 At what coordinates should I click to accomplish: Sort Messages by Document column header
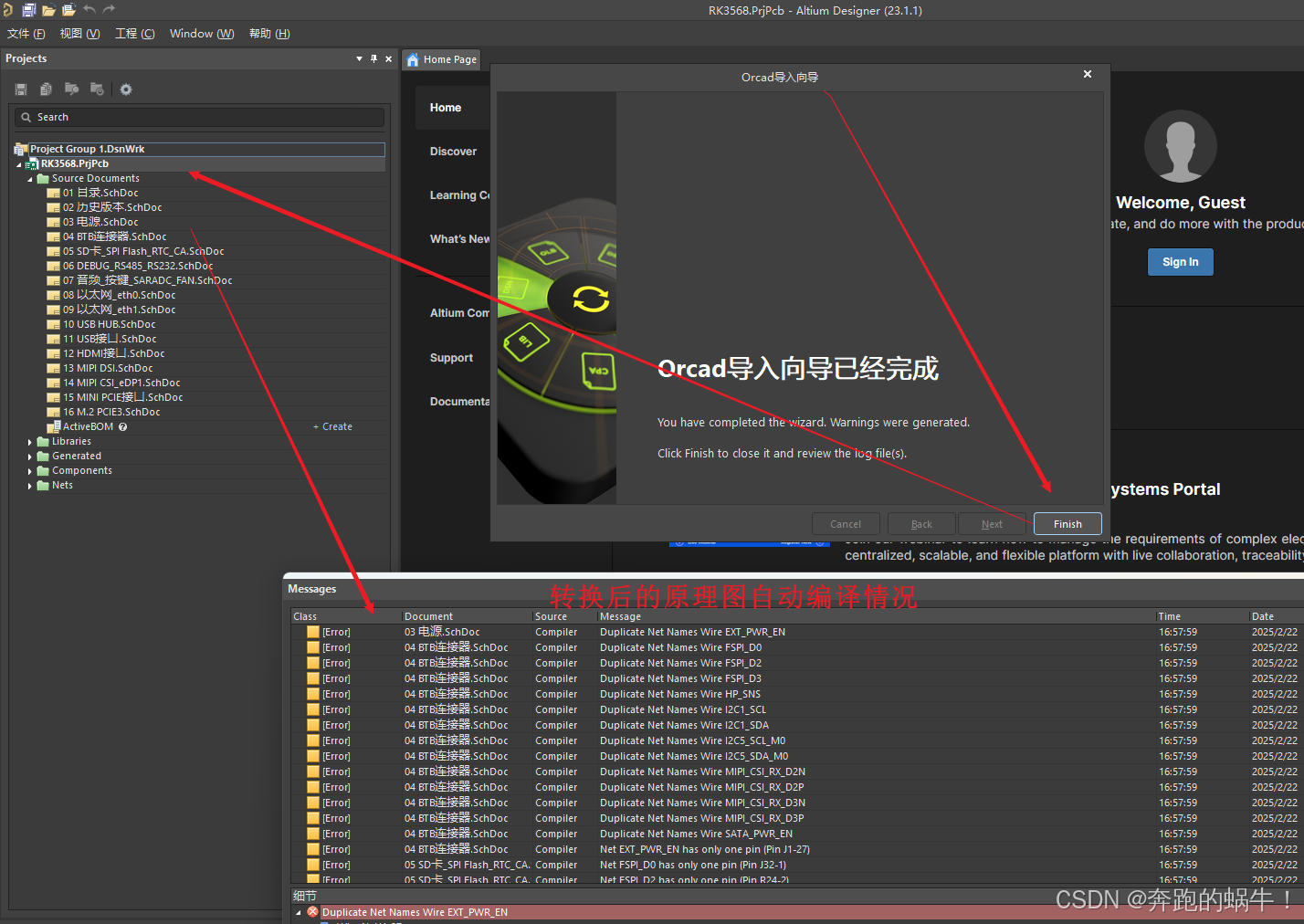466,616
